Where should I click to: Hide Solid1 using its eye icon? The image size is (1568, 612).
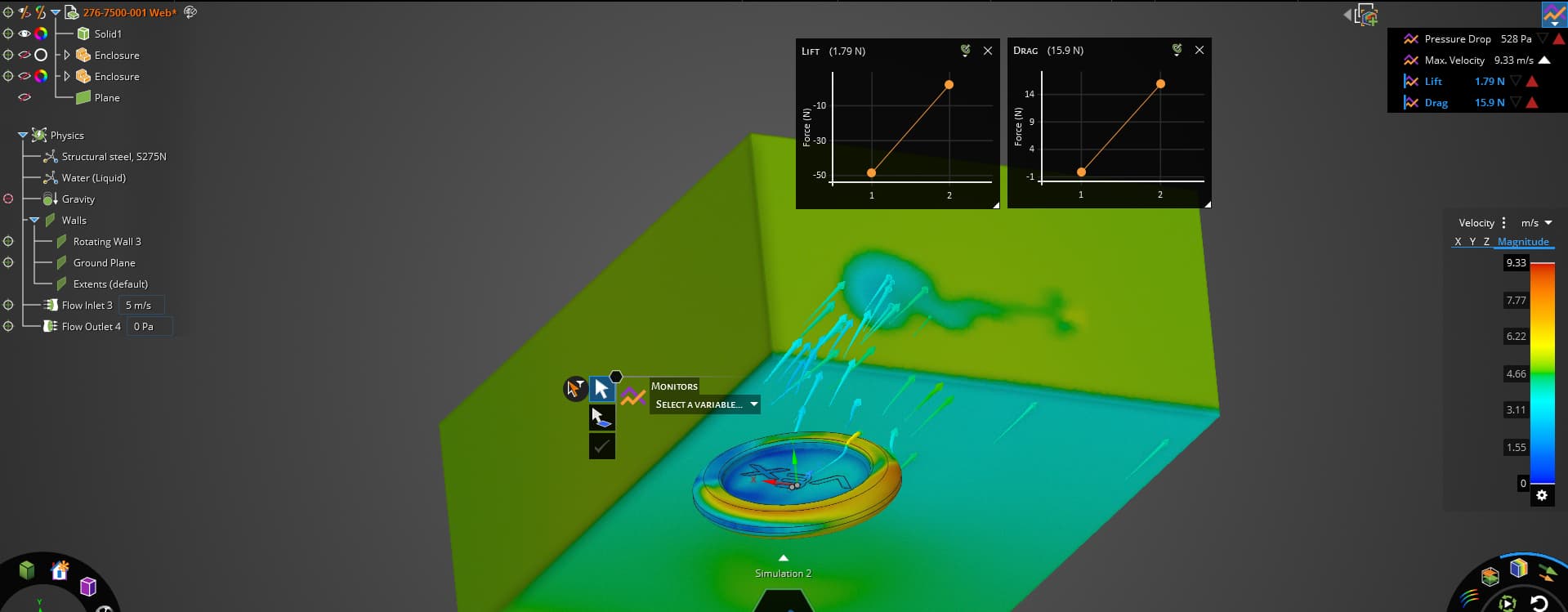pos(25,34)
